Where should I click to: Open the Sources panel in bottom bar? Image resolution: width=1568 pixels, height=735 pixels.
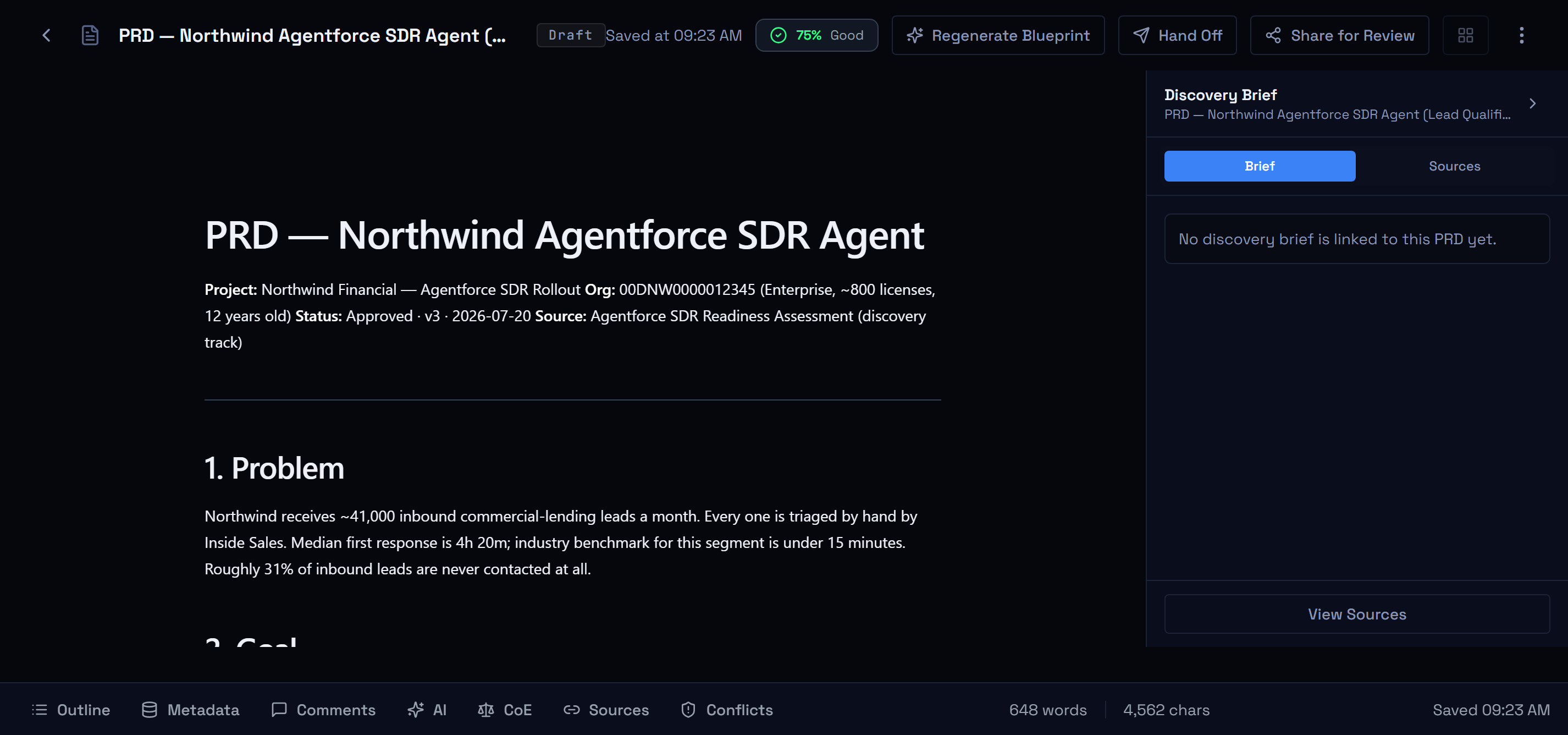(x=606, y=710)
